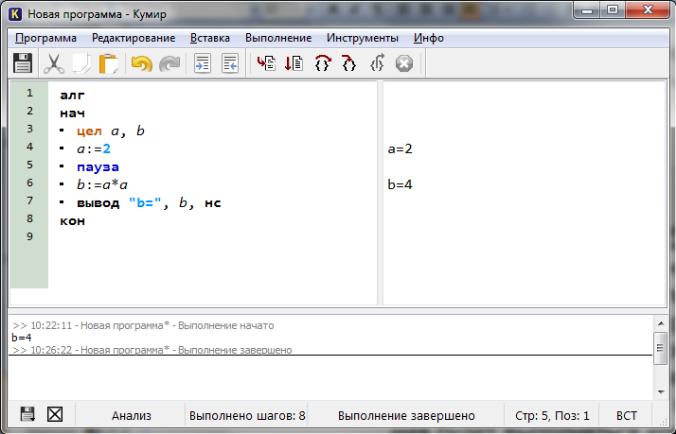
Task: Click the step into icon with braces
Action: tap(349, 63)
